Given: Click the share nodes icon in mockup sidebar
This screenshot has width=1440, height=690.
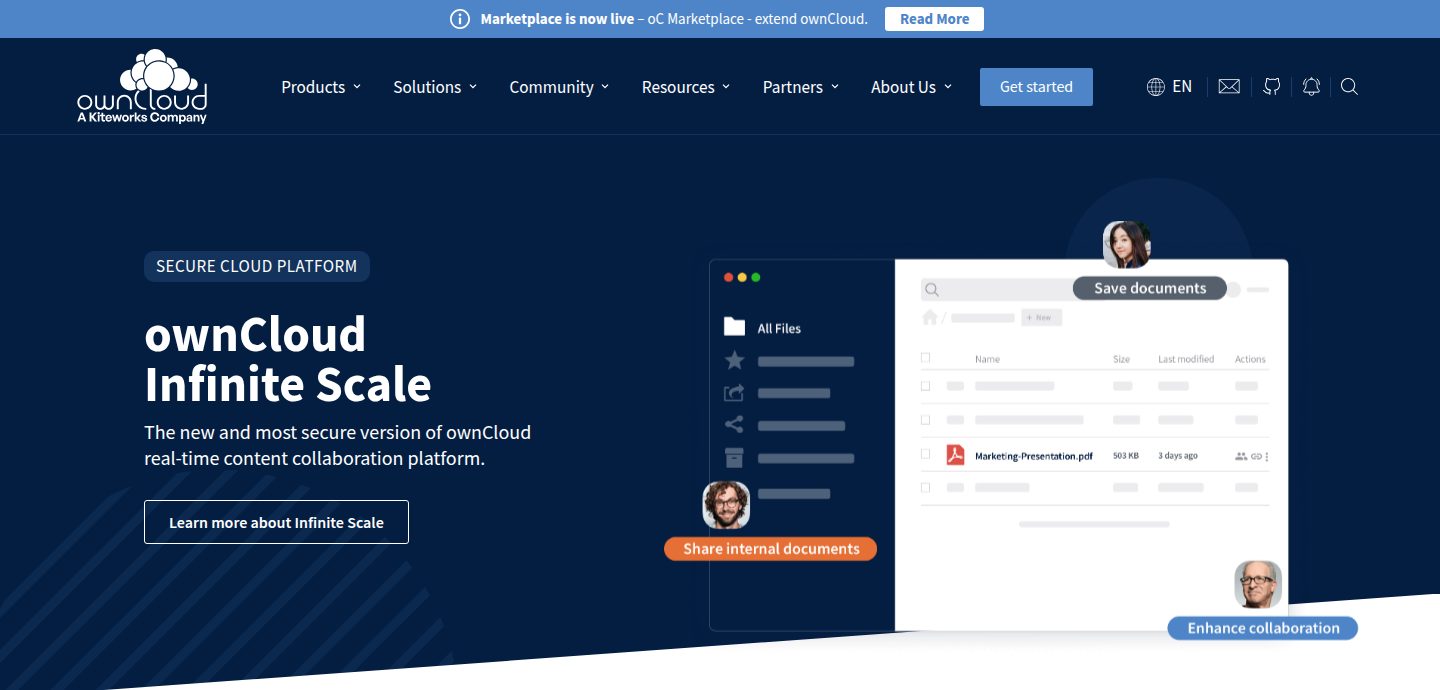Looking at the screenshot, I should 735,425.
